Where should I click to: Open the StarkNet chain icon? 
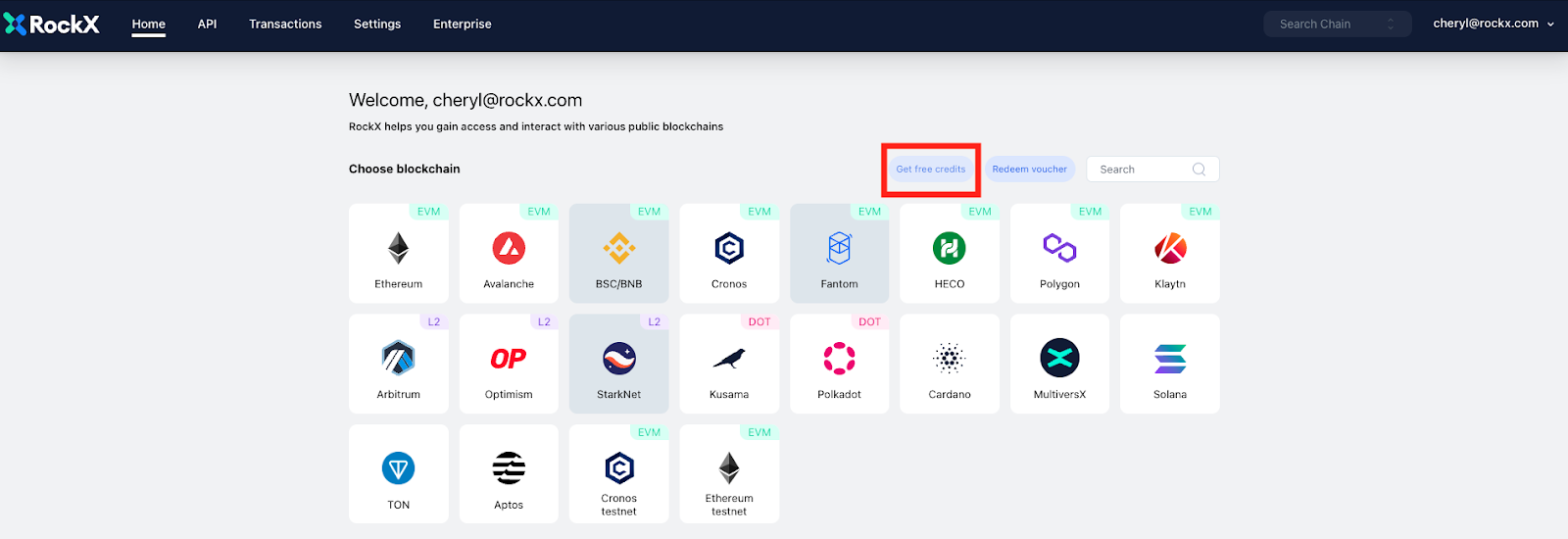[619, 359]
